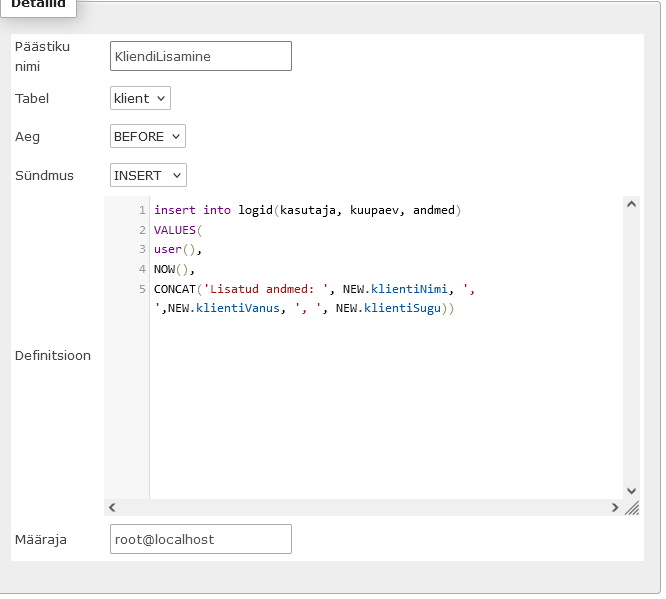Screen dimensions: 666x599
Task: Open the Aeg dropdown showing BEFORE
Action: (148, 136)
